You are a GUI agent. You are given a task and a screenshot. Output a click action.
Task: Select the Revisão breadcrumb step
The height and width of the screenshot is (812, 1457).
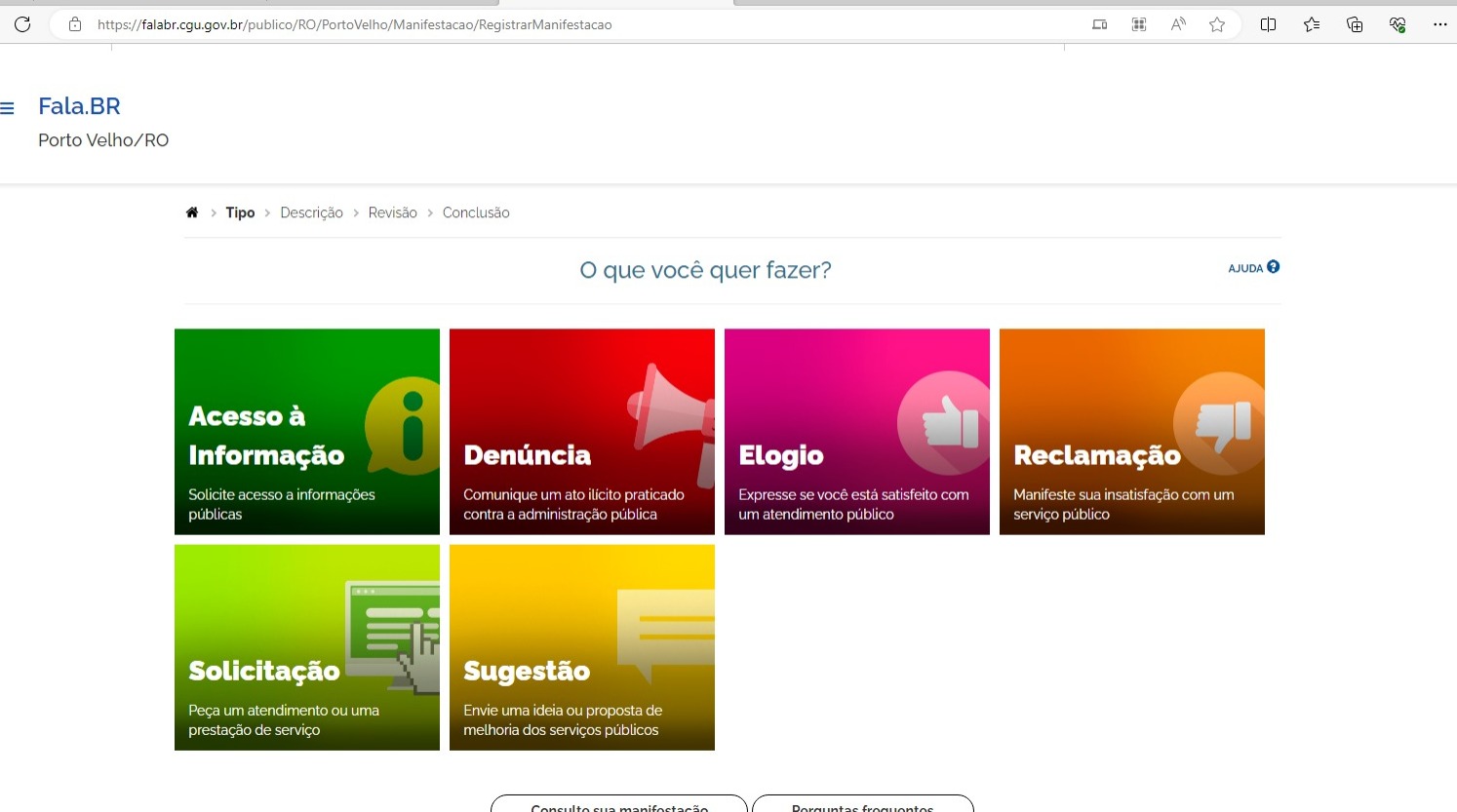coord(392,213)
